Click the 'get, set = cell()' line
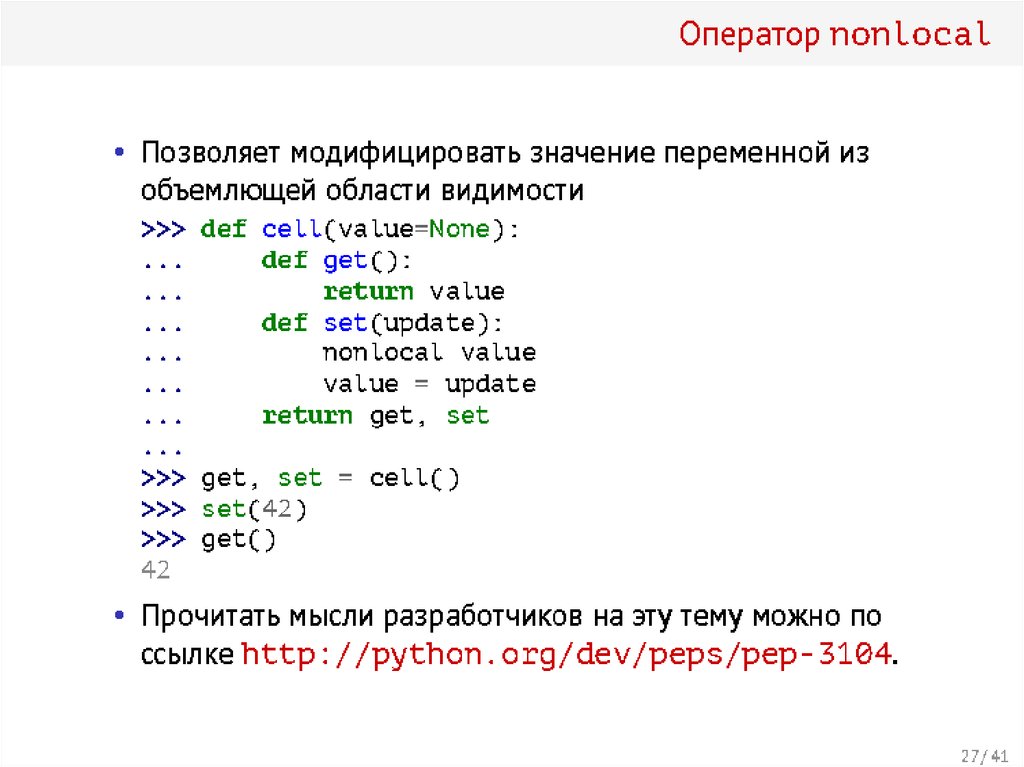This screenshot has width=1024, height=767. (300, 478)
